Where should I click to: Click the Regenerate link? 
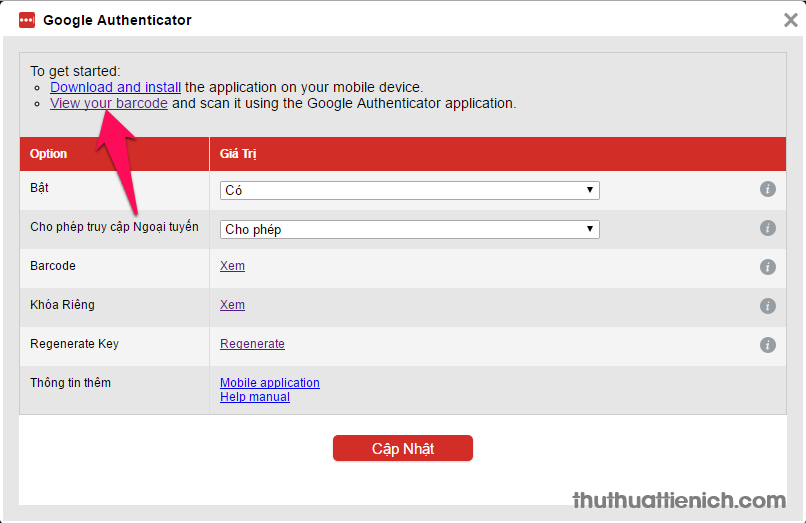[252, 344]
